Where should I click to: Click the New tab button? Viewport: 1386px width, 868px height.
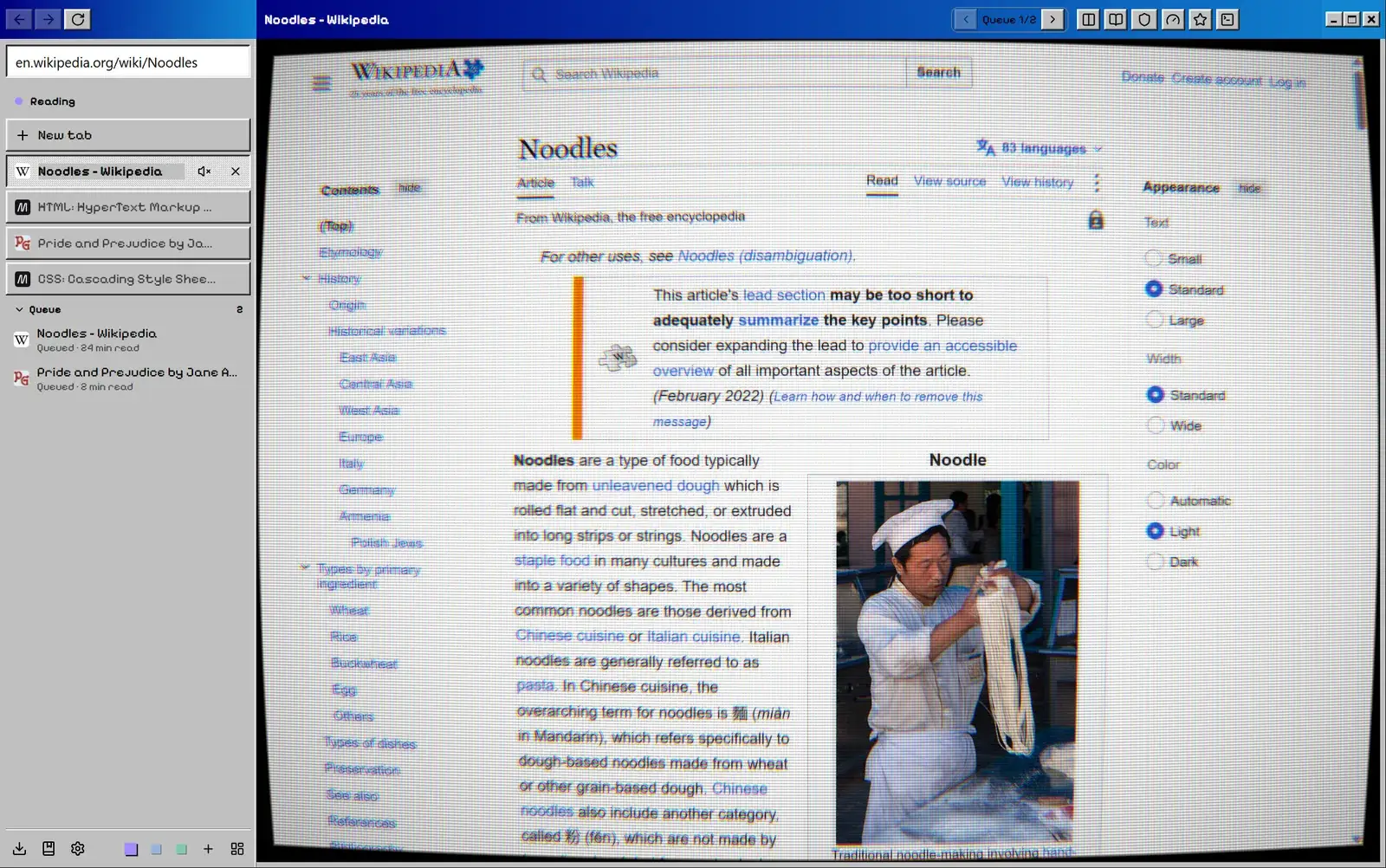coord(128,135)
